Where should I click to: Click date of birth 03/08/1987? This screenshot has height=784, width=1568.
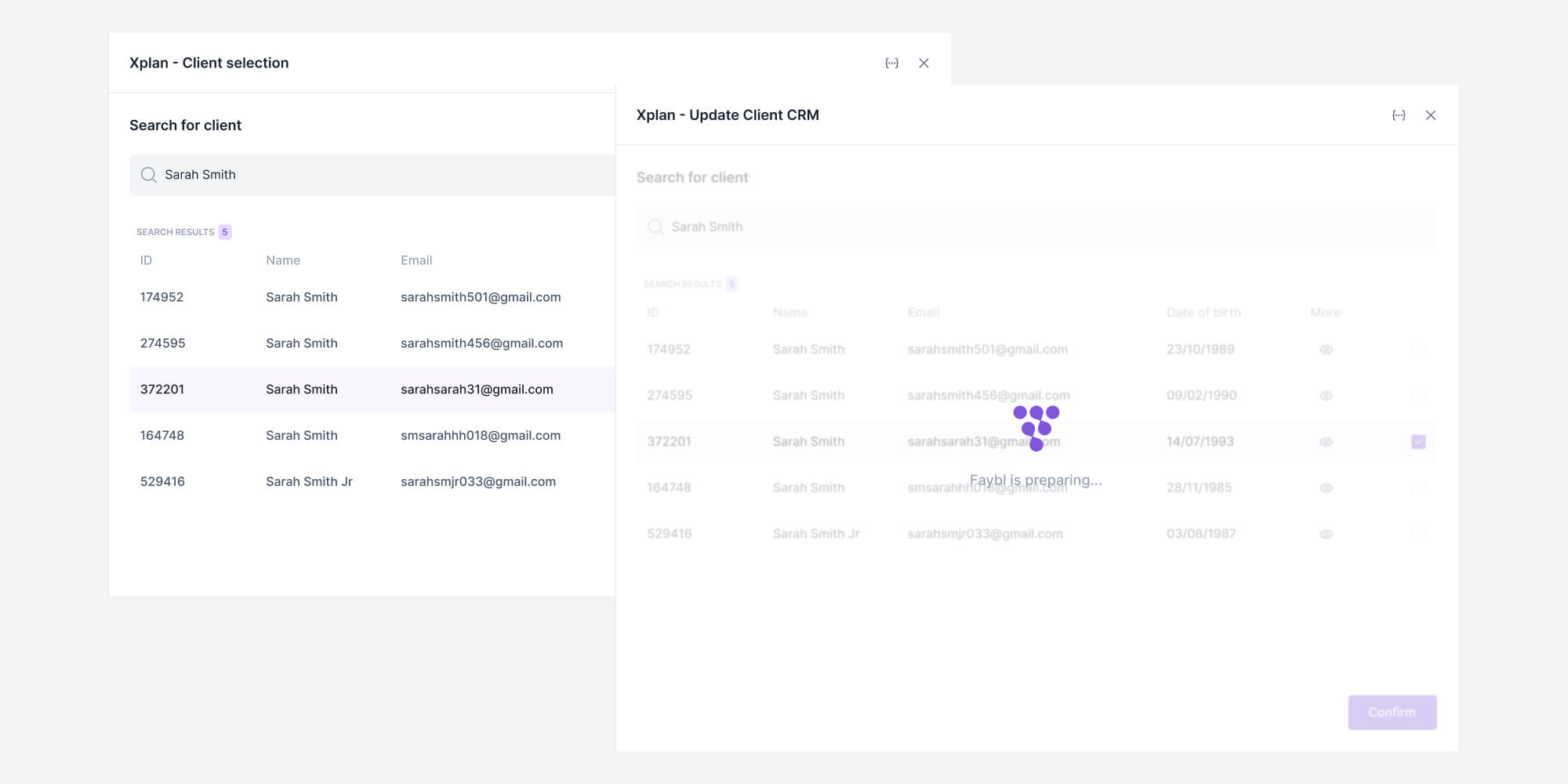pos(1201,534)
